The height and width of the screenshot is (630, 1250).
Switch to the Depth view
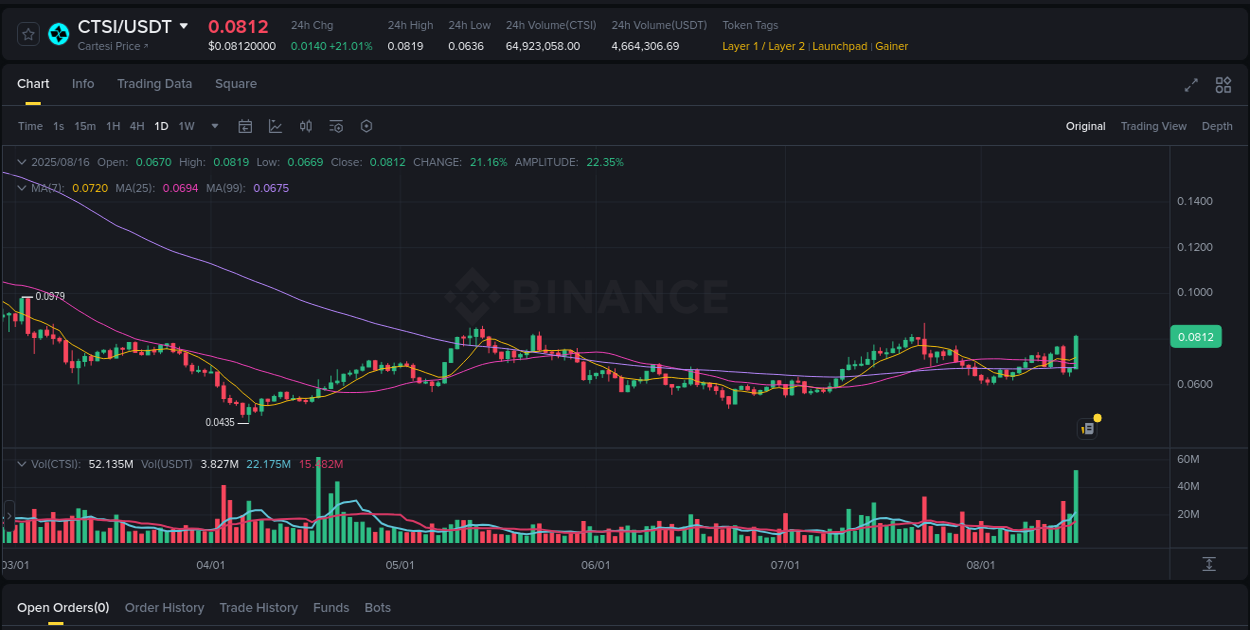tap(1217, 126)
